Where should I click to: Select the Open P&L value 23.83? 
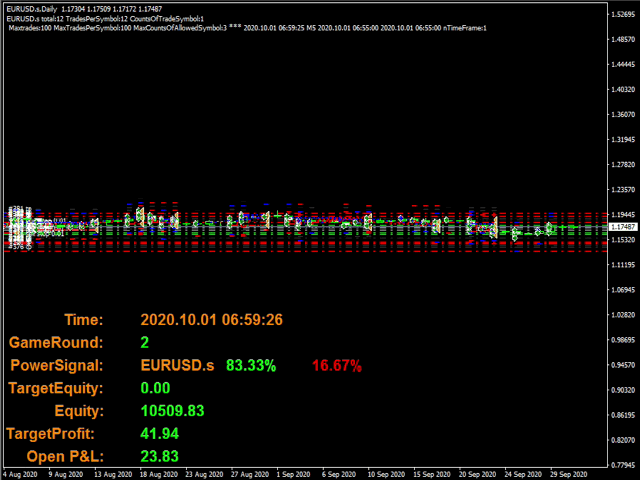161,457
